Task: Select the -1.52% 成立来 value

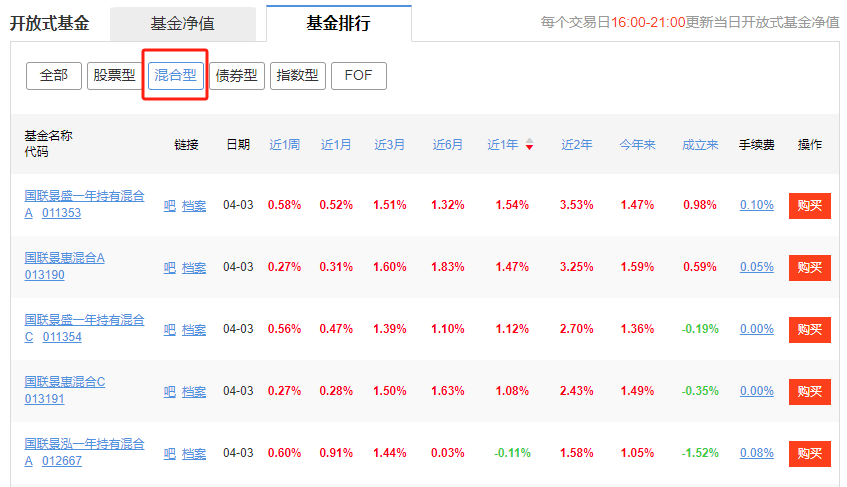Action: point(700,454)
